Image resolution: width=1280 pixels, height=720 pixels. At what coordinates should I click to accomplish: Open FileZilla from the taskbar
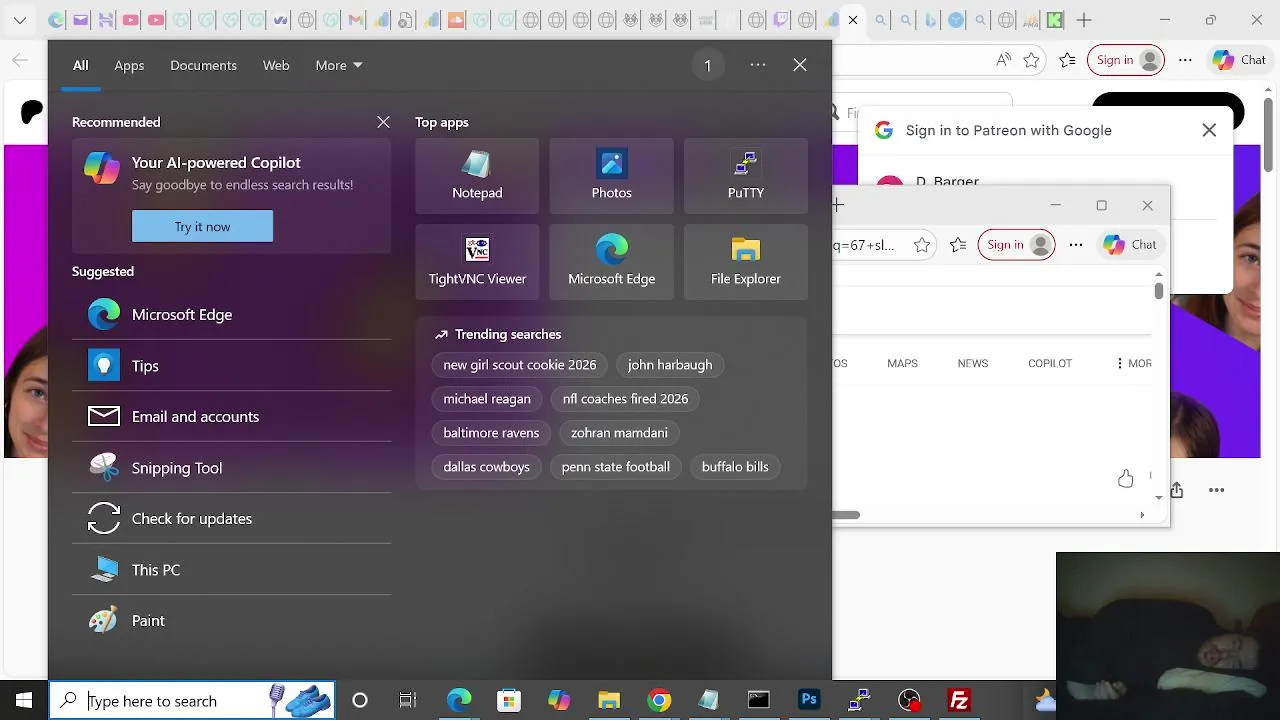click(x=959, y=700)
